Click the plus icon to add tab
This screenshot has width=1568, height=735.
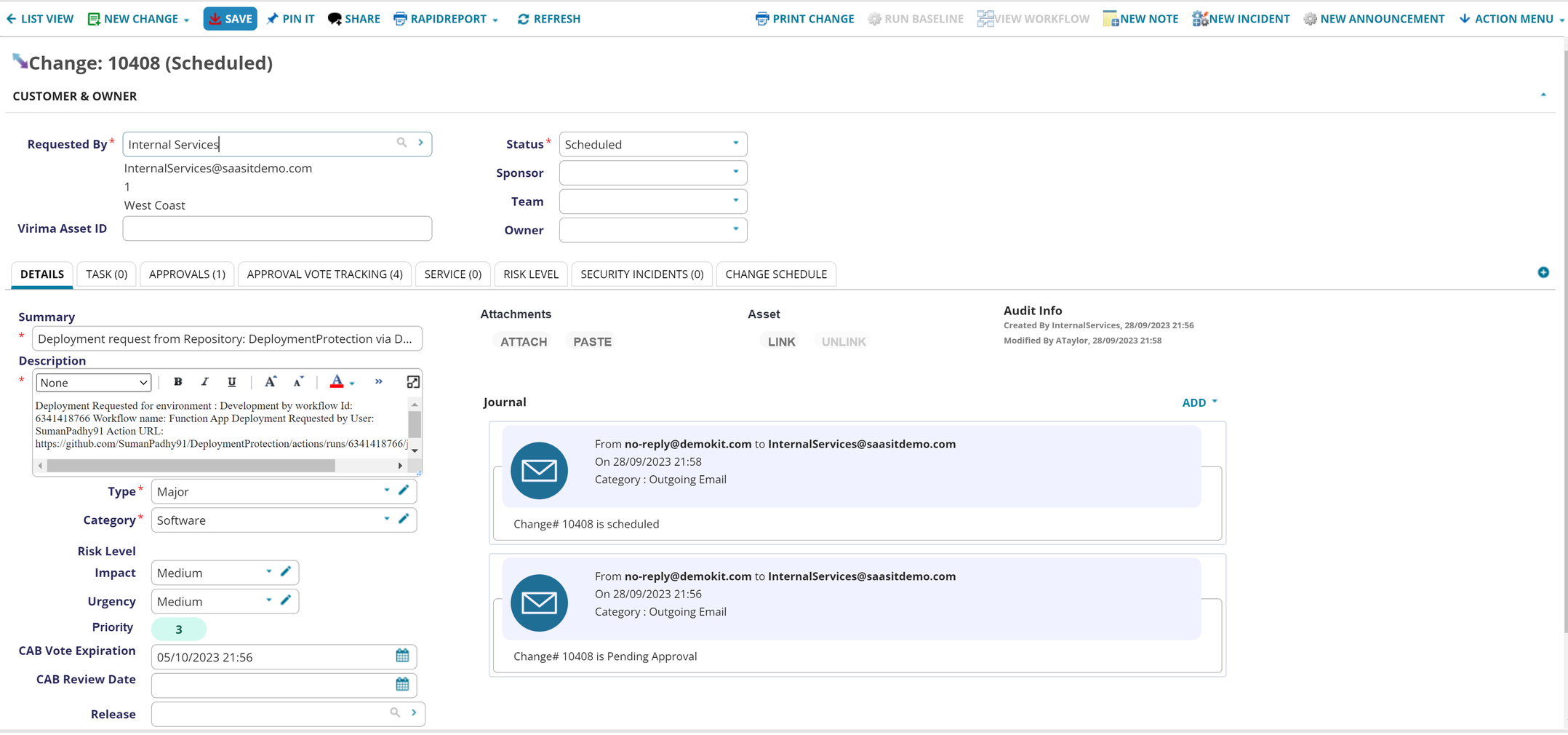coord(1543,272)
